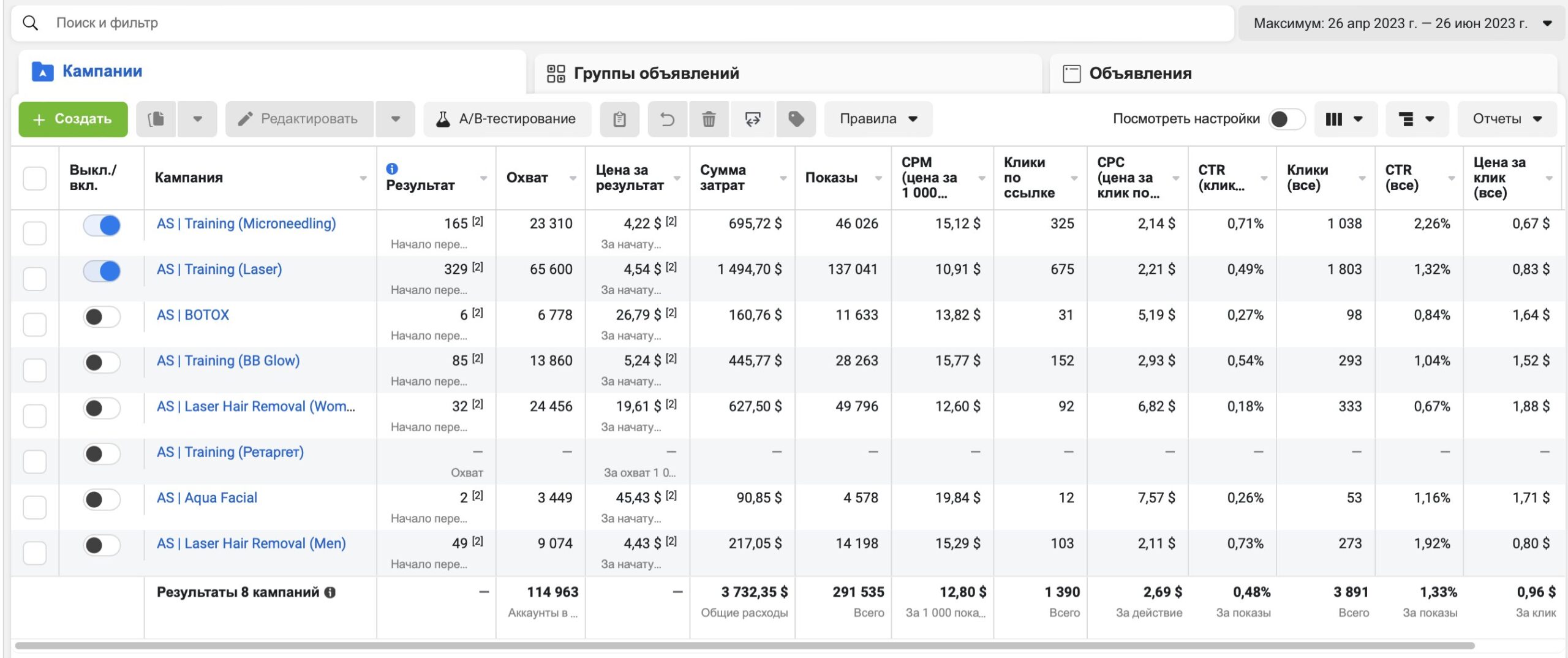Viewport: 1568px width, 658px height.
Task: Toggle the Посмотреть настройки switch
Action: coord(1287,119)
